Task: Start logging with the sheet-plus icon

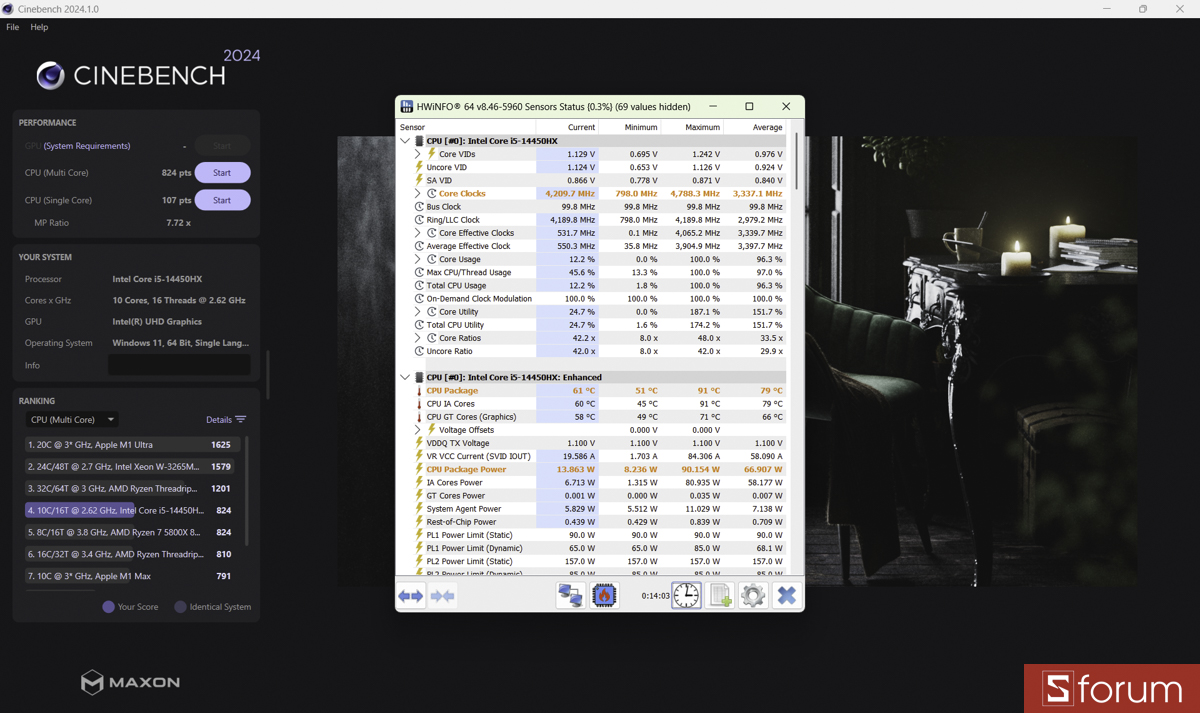Action: pyautogui.click(x=720, y=596)
